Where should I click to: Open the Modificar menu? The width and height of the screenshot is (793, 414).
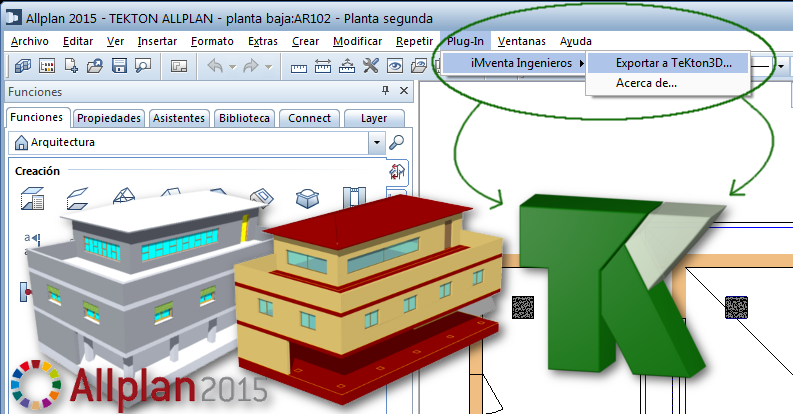click(x=358, y=41)
